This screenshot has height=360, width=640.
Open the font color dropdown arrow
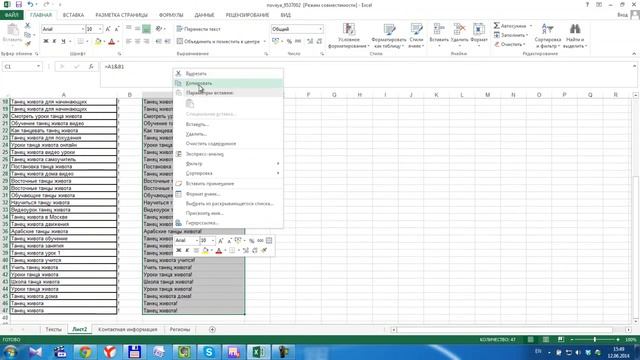[118, 42]
